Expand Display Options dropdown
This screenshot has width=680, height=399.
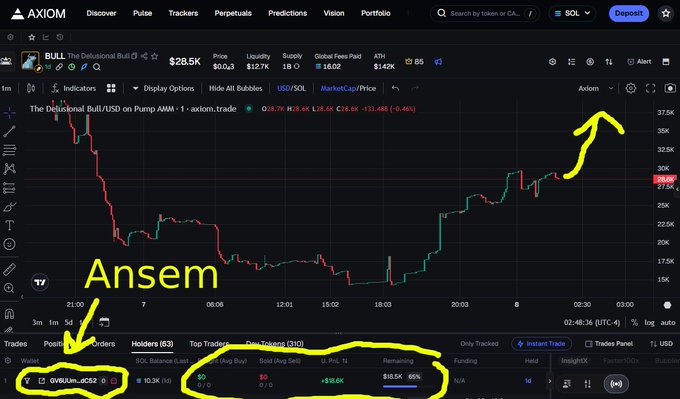pyautogui.click(x=163, y=88)
